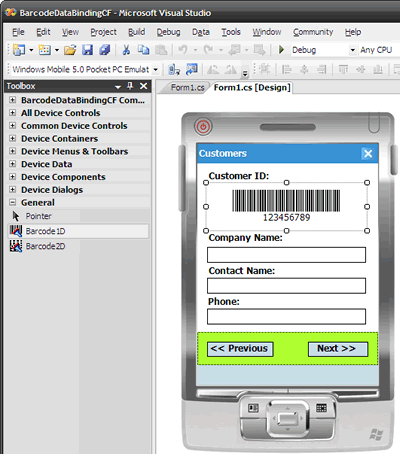Open the target device emulator dropdown
The height and width of the screenshot is (454, 400).
[x=155, y=70]
